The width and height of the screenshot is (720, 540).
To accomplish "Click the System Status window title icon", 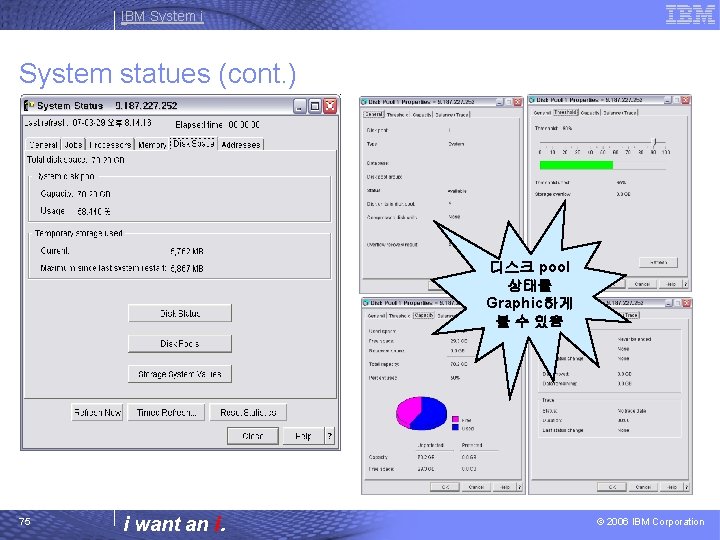I will tap(29, 106).
